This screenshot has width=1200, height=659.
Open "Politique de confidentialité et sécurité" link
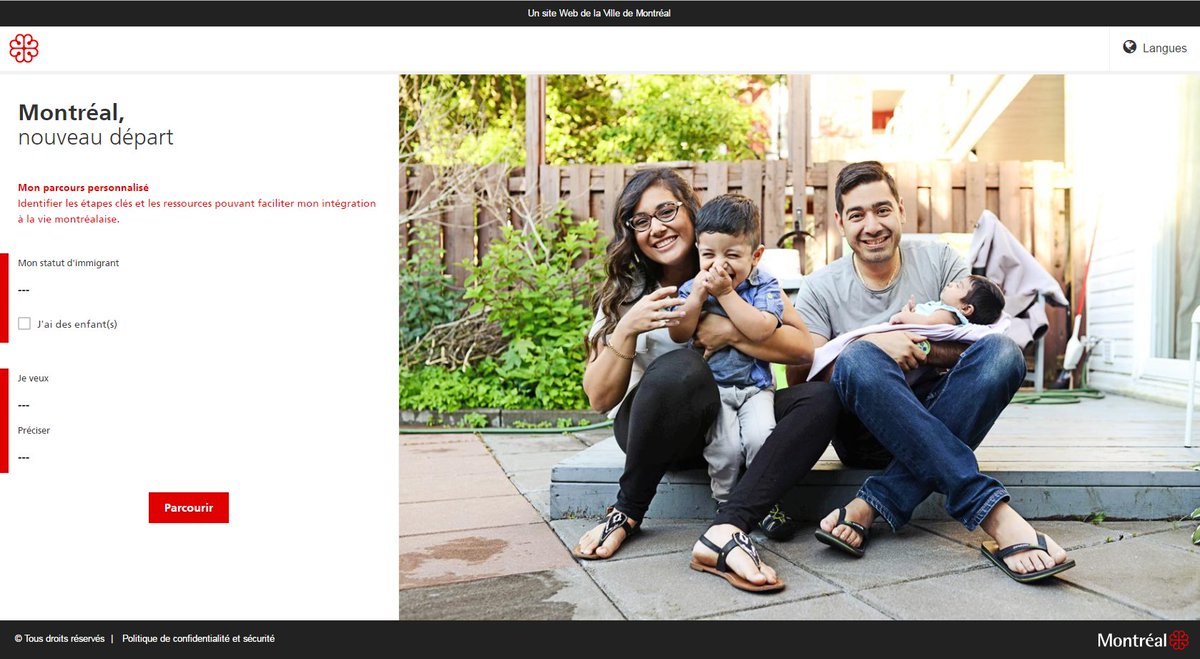[198, 638]
